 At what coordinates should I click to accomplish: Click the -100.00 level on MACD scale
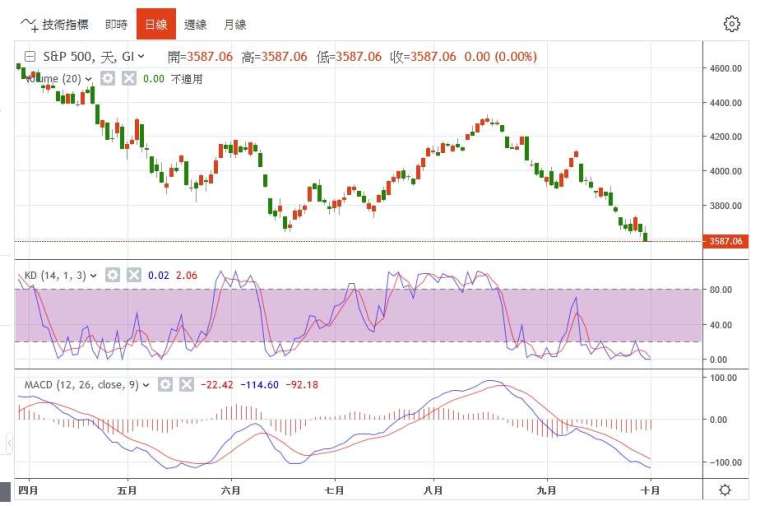[x=725, y=462]
